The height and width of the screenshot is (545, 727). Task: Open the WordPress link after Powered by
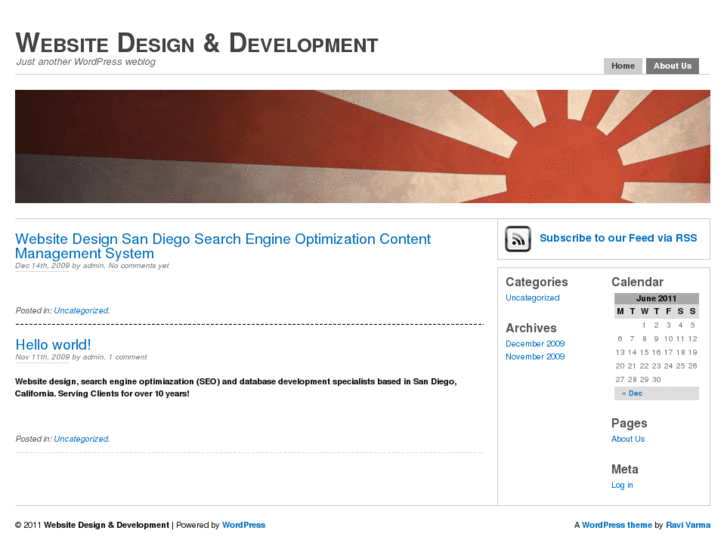pos(244,525)
